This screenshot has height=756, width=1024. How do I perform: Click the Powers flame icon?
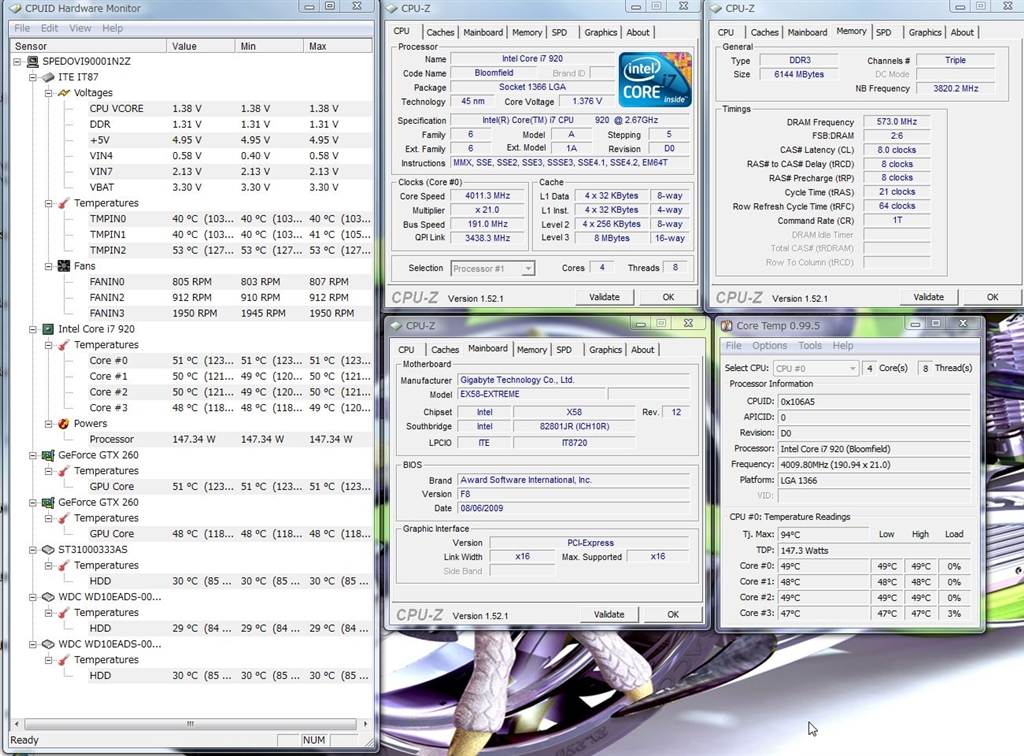click(x=63, y=423)
